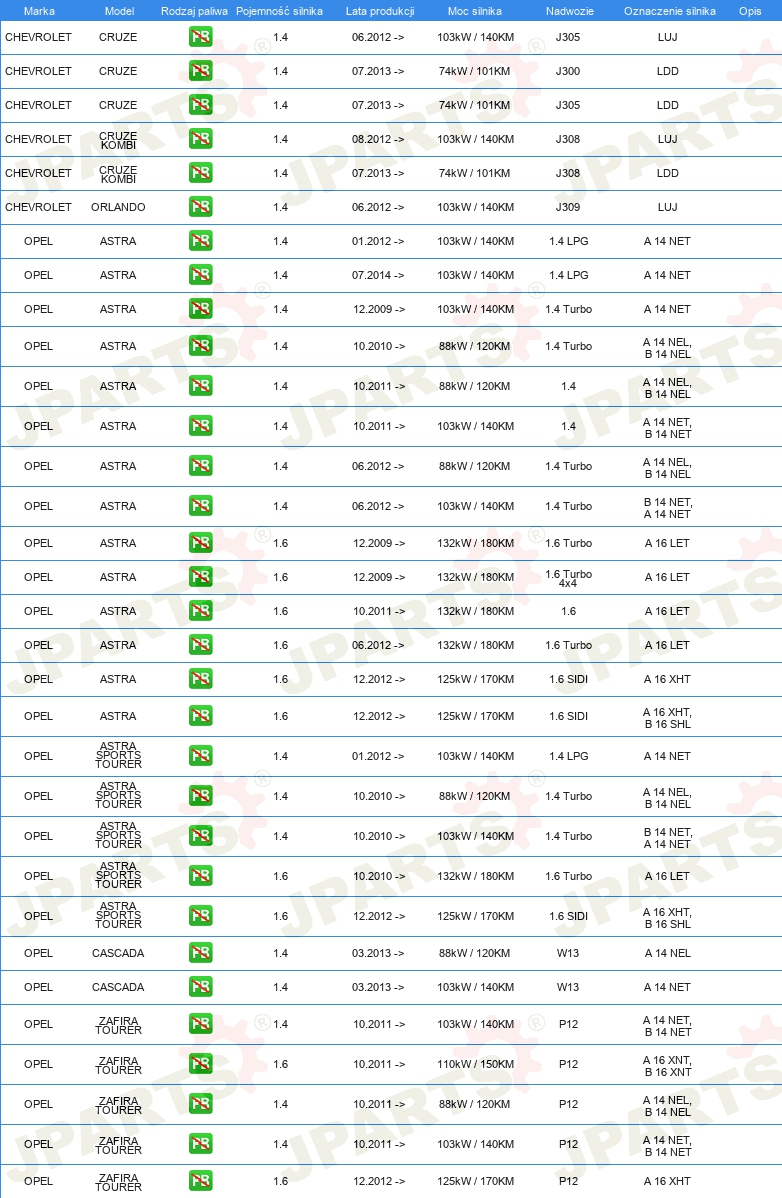Click fuel icon for Astra 10.2011 88kW row
Screen dimensions: 782x1198
(x=201, y=386)
